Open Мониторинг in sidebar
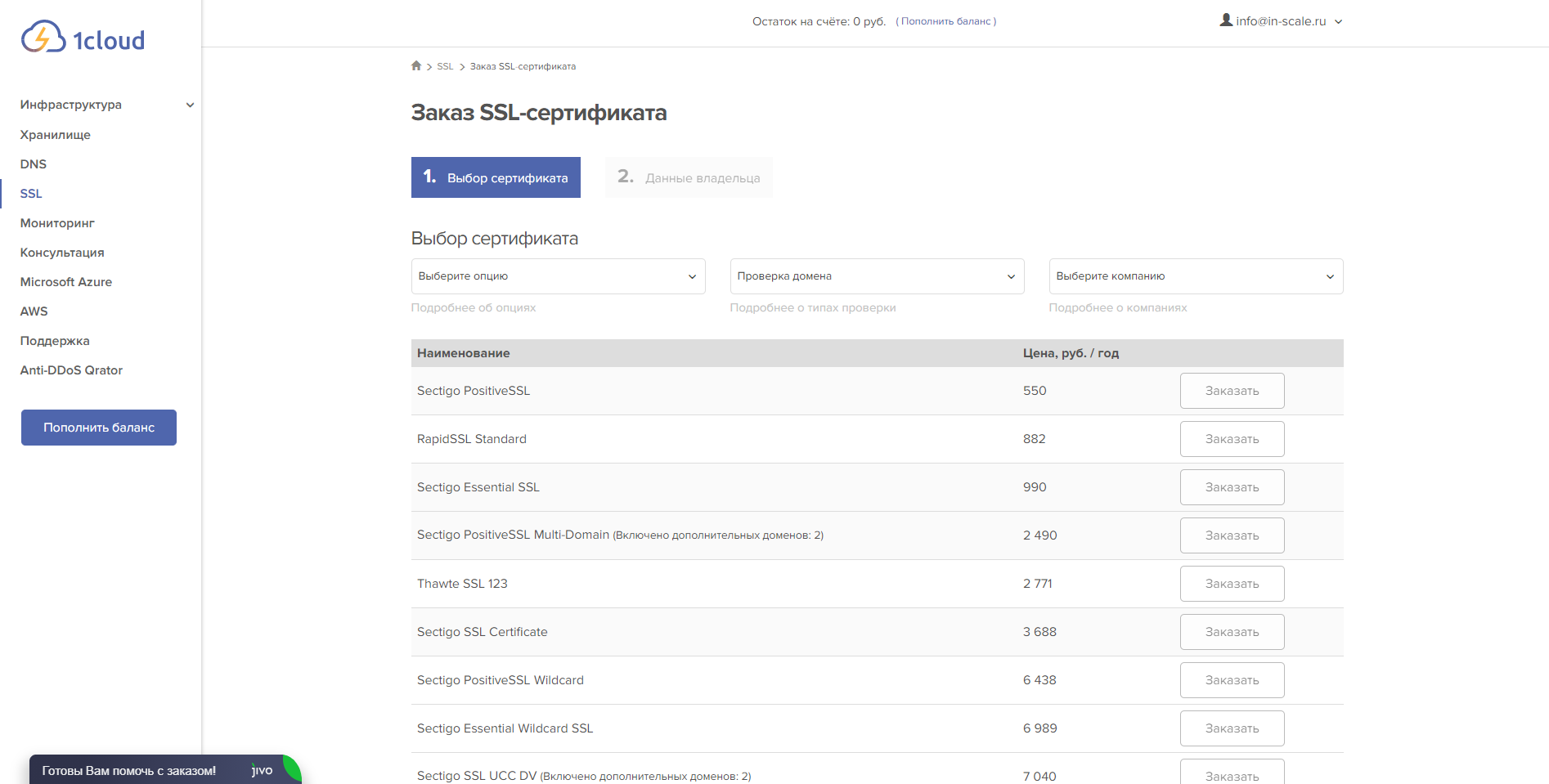Screen dimensions: 1549x784 (x=57, y=223)
